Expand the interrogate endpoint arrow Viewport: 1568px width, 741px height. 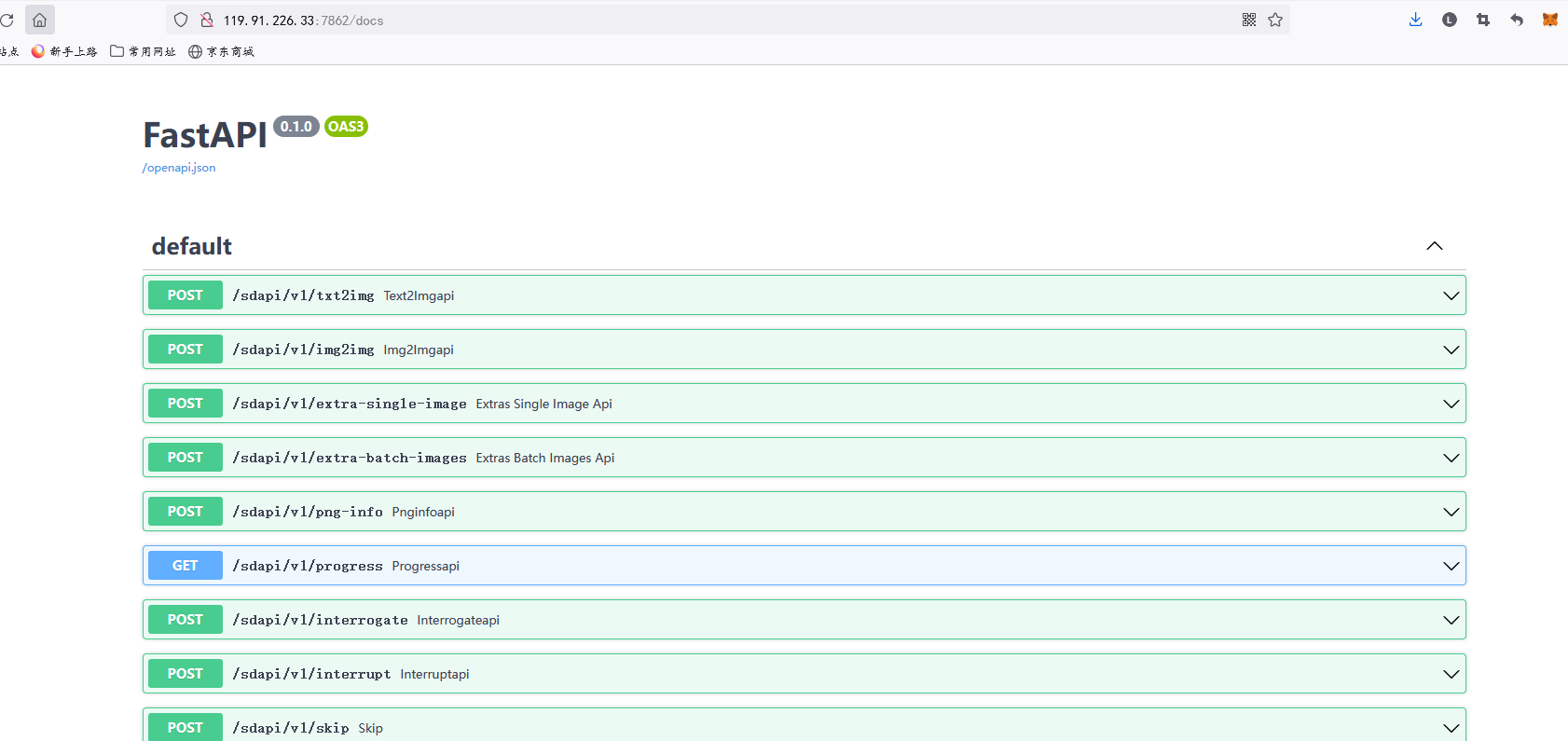[1451, 620]
